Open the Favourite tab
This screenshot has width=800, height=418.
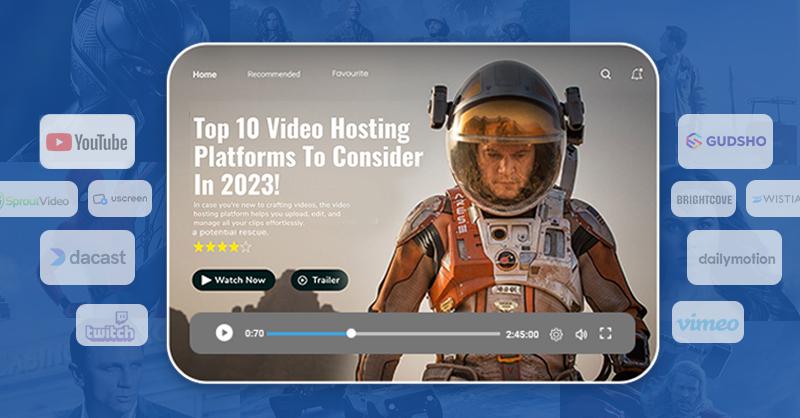coord(350,73)
